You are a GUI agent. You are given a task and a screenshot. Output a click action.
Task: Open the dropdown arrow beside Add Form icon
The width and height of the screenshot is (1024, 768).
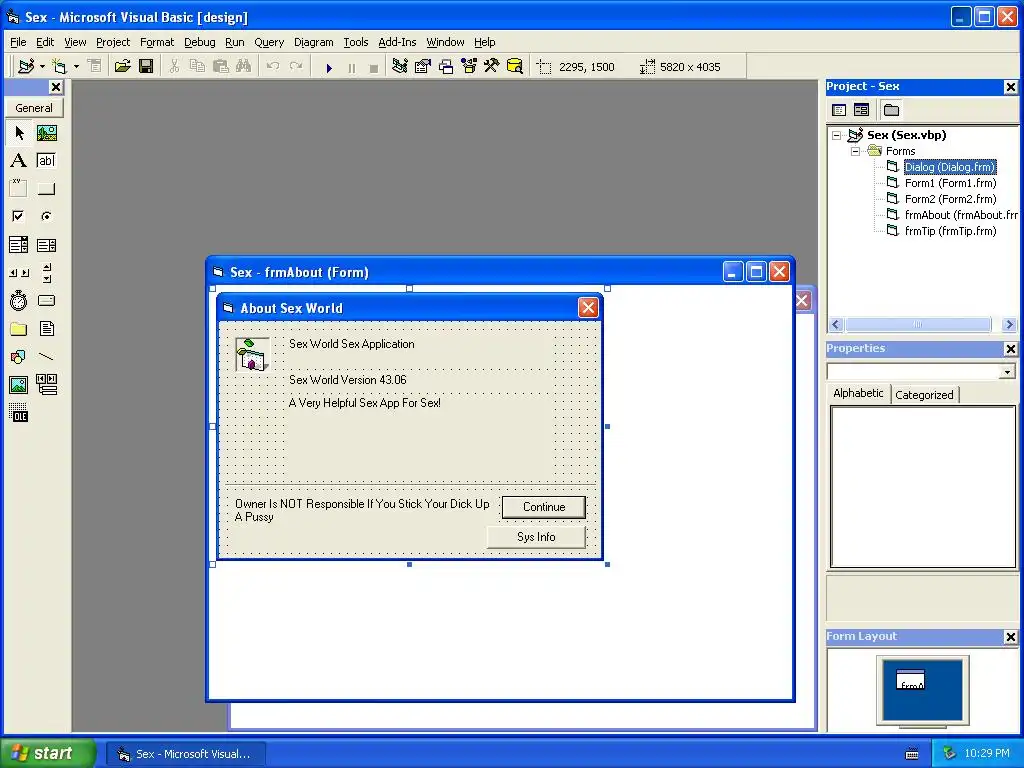tap(76, 67)
